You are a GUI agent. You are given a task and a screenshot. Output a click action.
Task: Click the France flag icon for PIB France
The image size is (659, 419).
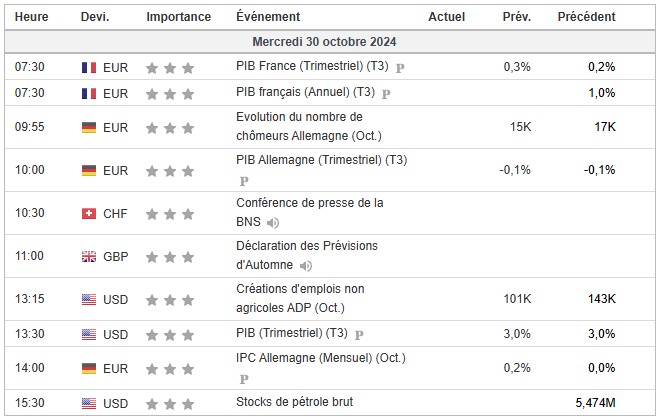click(x=87, y=67)
